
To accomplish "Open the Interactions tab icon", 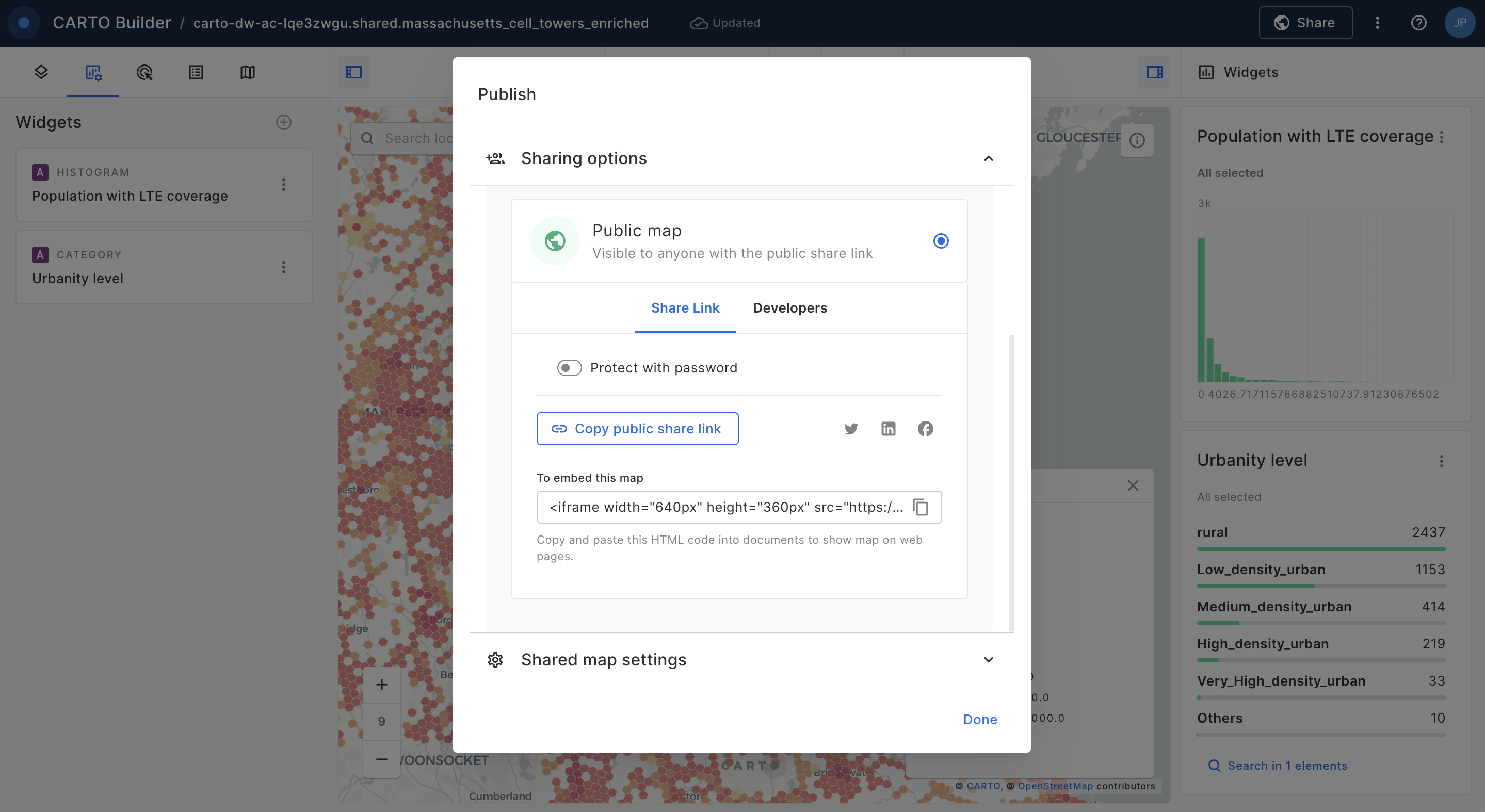I will [x=144, y=72].
